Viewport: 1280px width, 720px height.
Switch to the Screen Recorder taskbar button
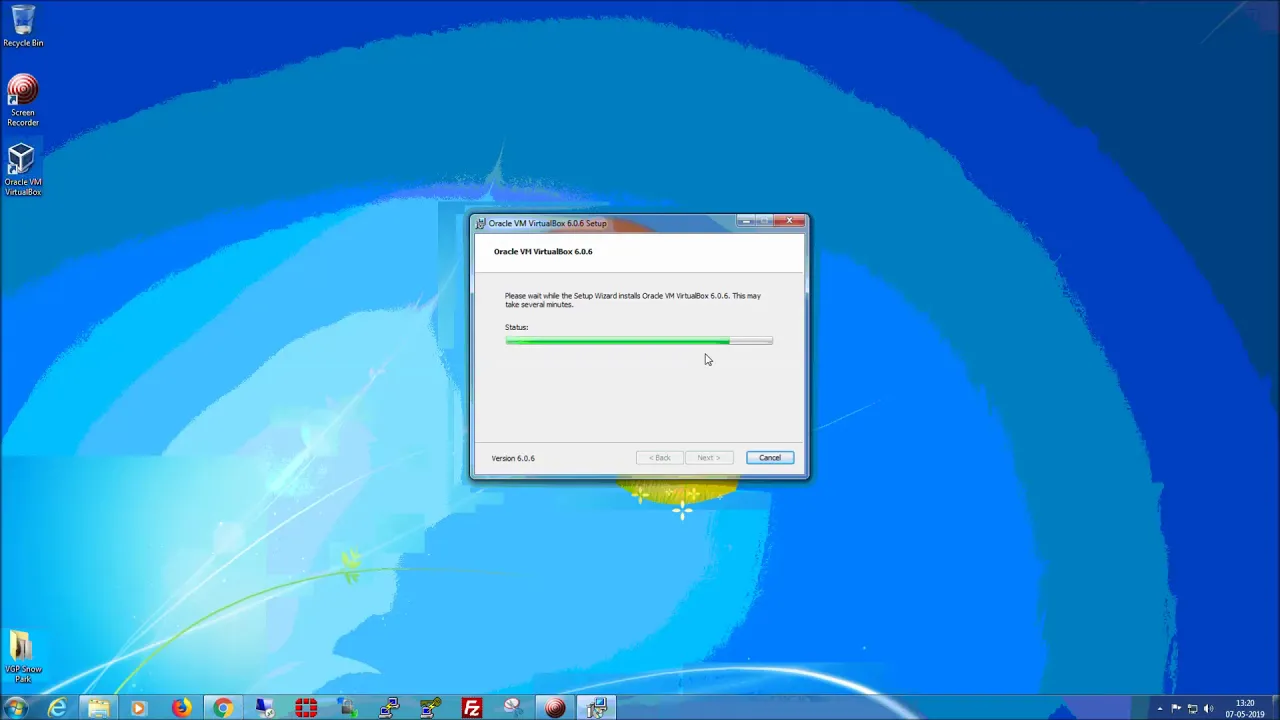tap(555, 708)
